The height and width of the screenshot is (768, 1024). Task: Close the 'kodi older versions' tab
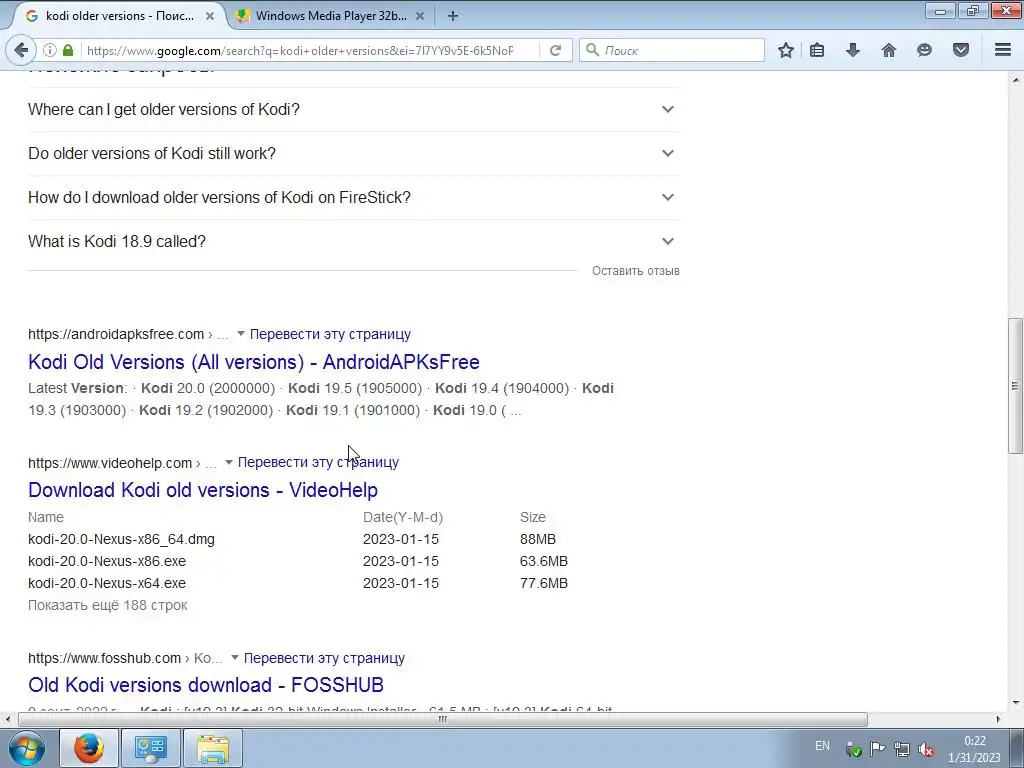click(x=210, y=16)
